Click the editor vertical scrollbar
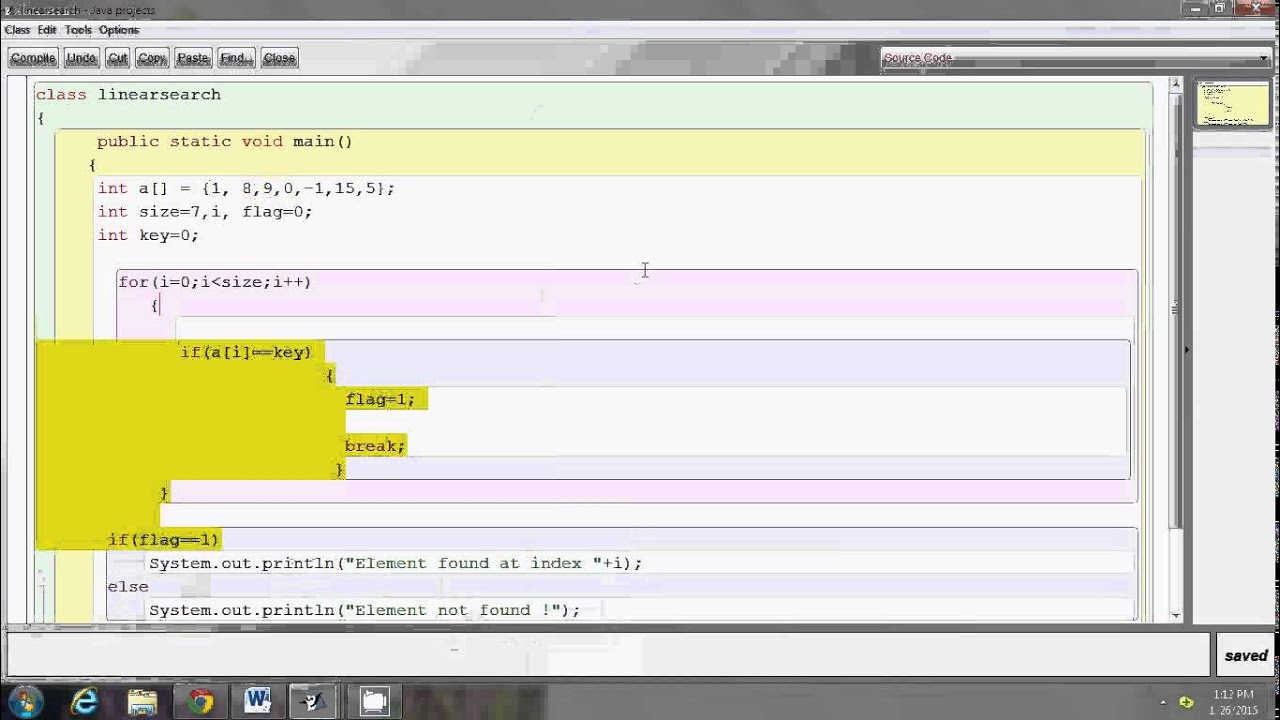 [1176, 350]
